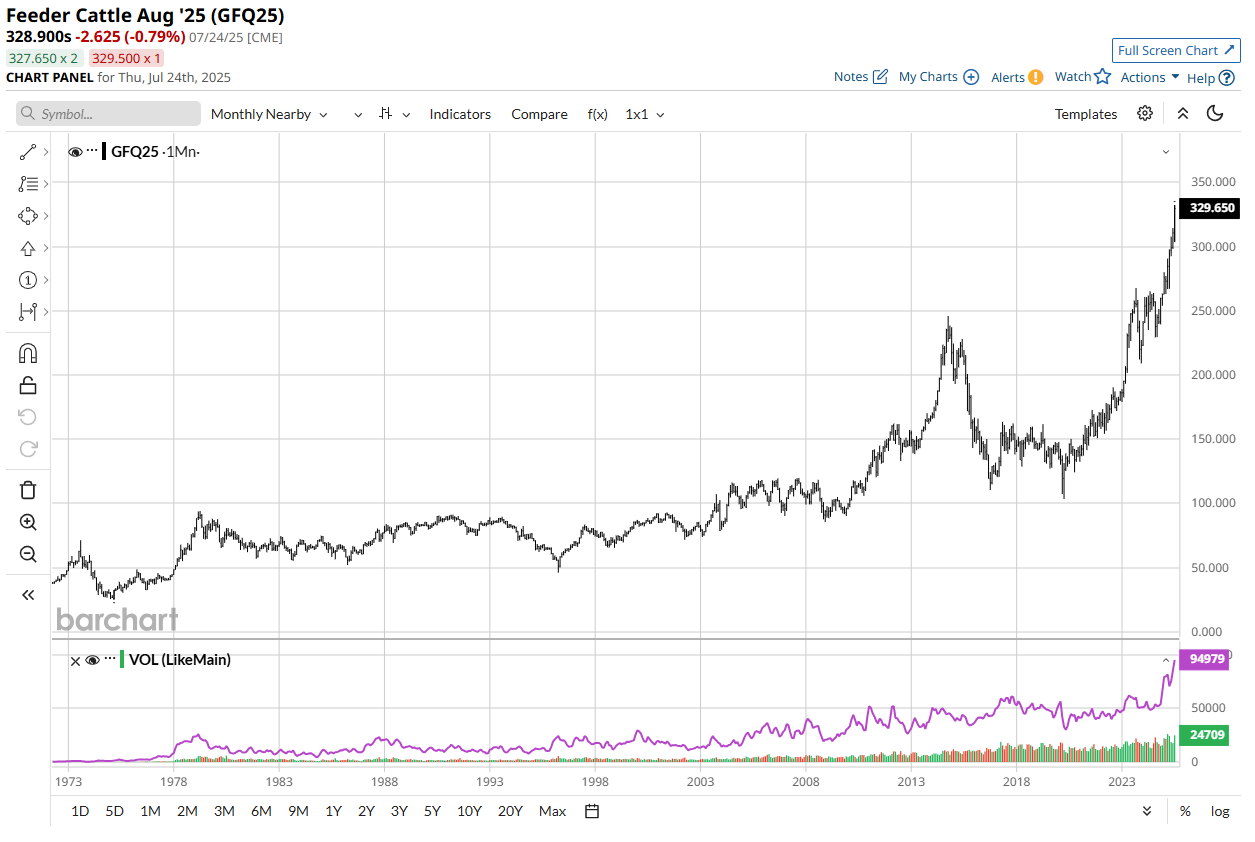
Task: Open the Monthly Nearby period dropdown
Action: pyautogui.click(x=269, y=114)
